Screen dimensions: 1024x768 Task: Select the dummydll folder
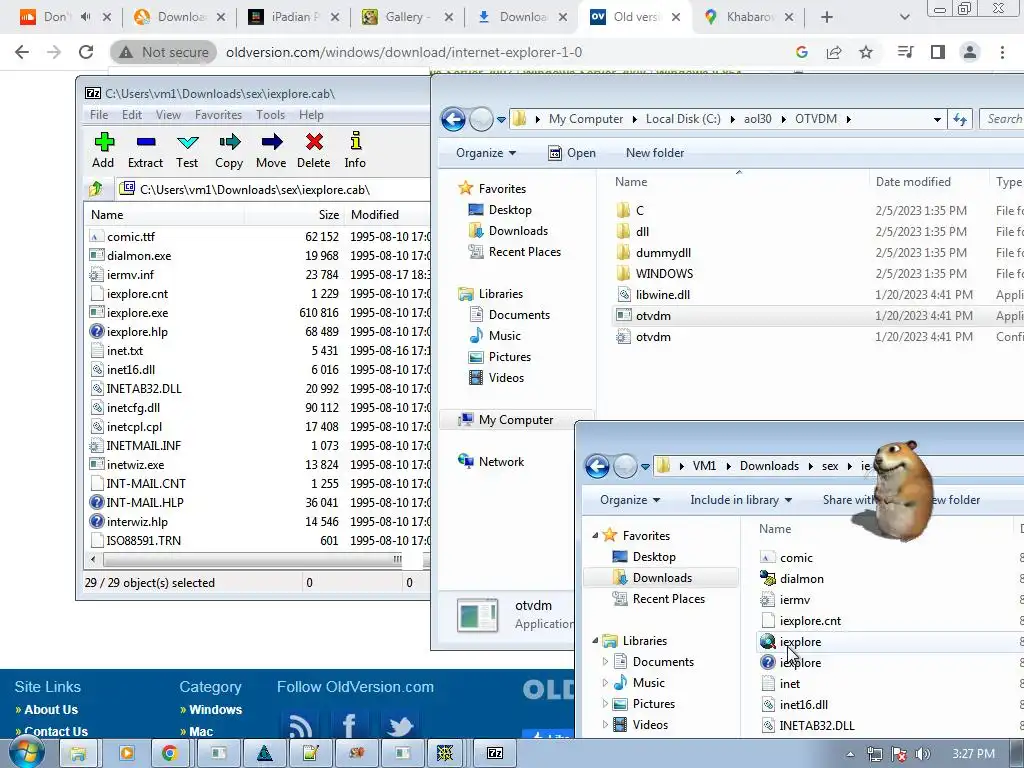[663, 253]
